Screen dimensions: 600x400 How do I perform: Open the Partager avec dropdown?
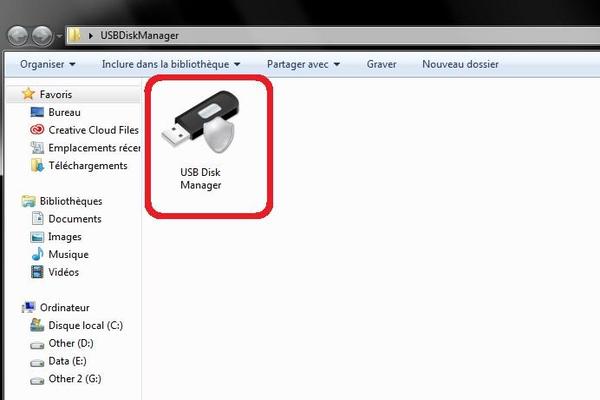303,65
